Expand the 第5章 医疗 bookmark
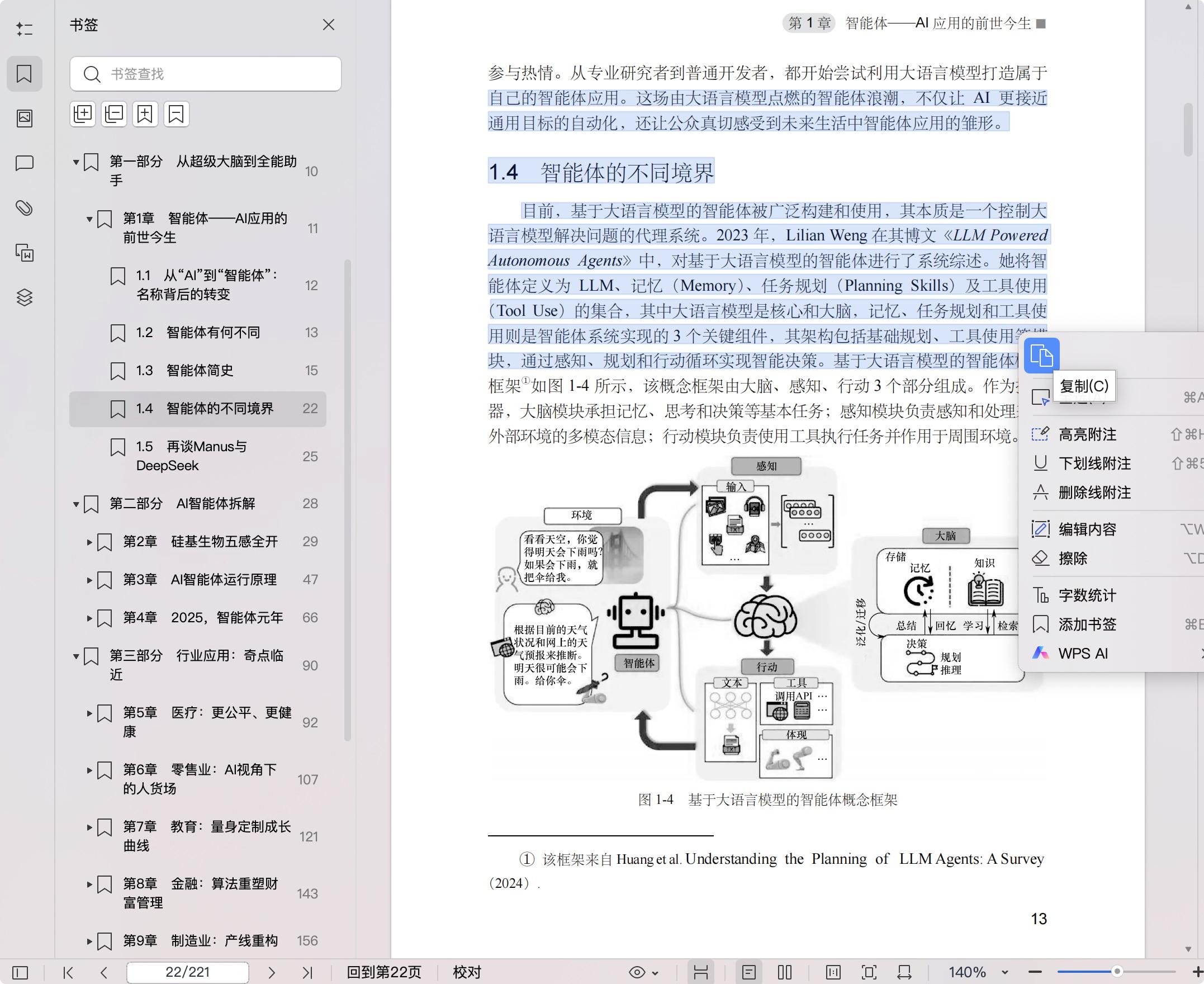Image resolution: width=1204 pixels, height=984 pixels. (x=89, y=713)
